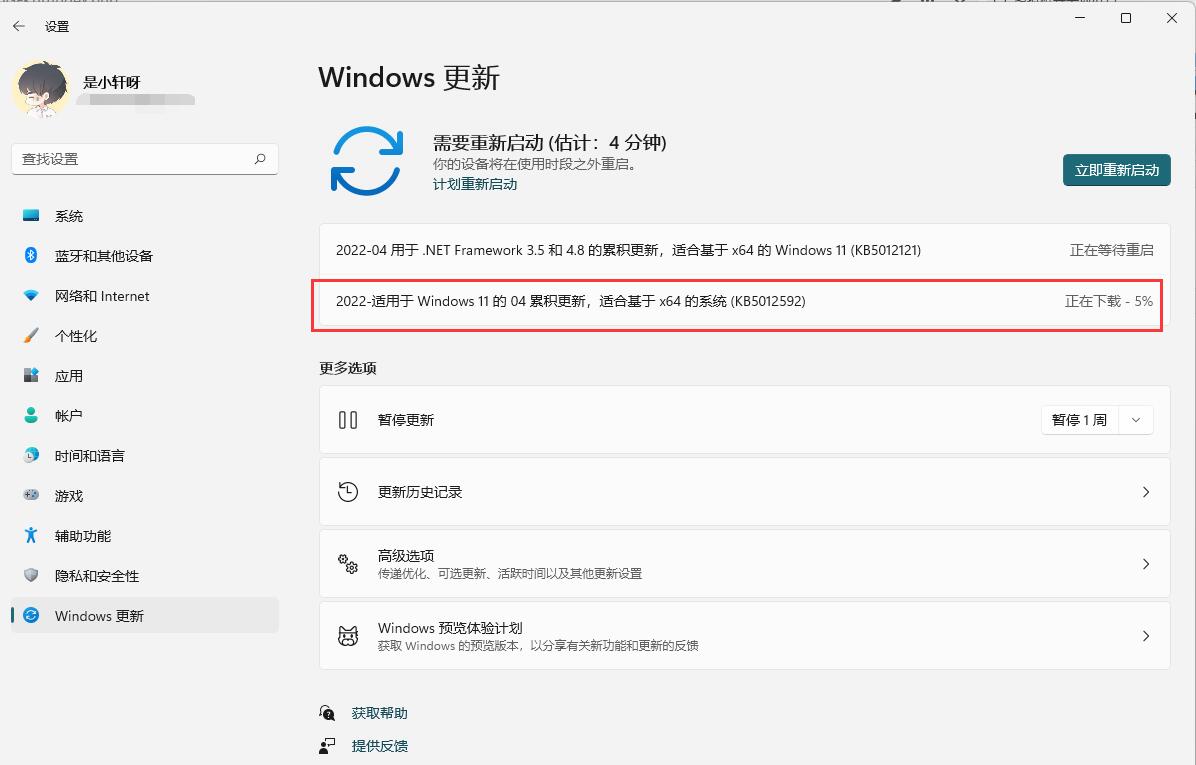
Task: Open 系统 via its monitor icon
Action: [31, 216]
